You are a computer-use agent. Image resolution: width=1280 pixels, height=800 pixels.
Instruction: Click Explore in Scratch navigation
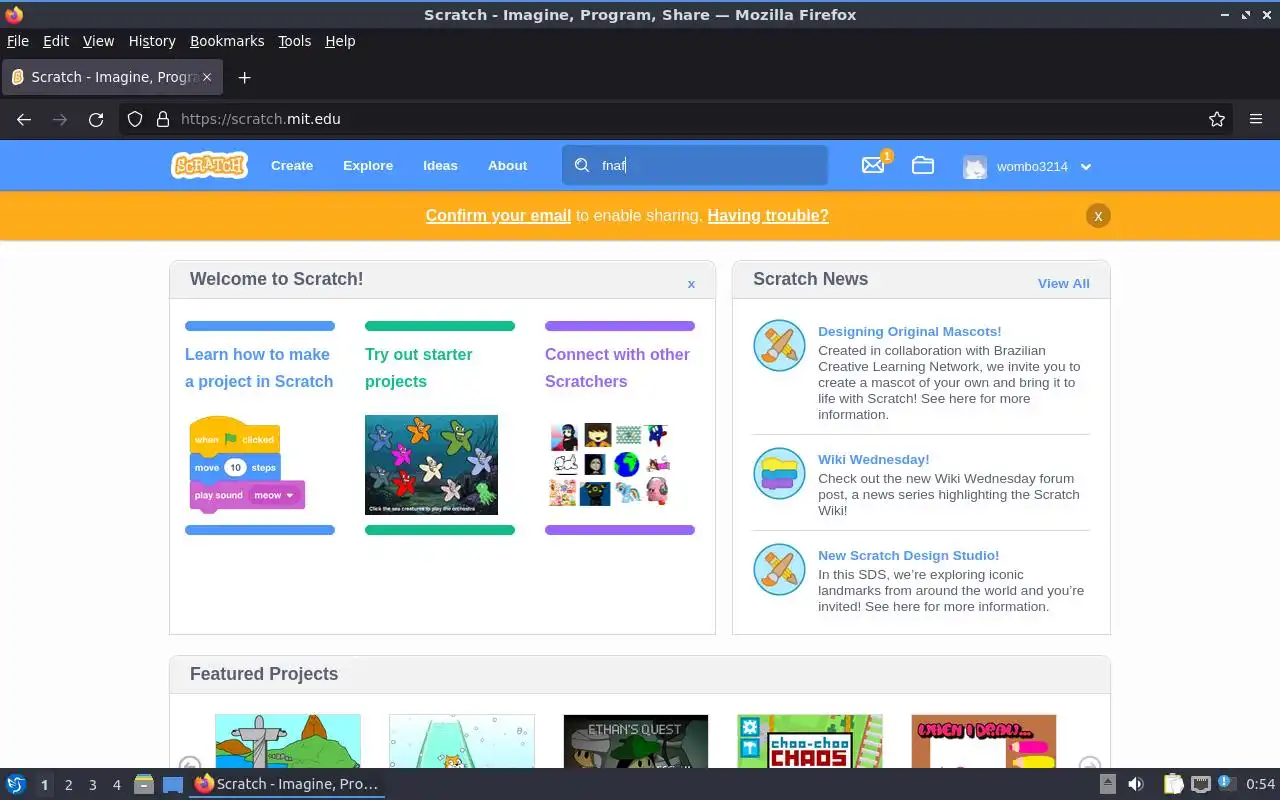(368, 166)
